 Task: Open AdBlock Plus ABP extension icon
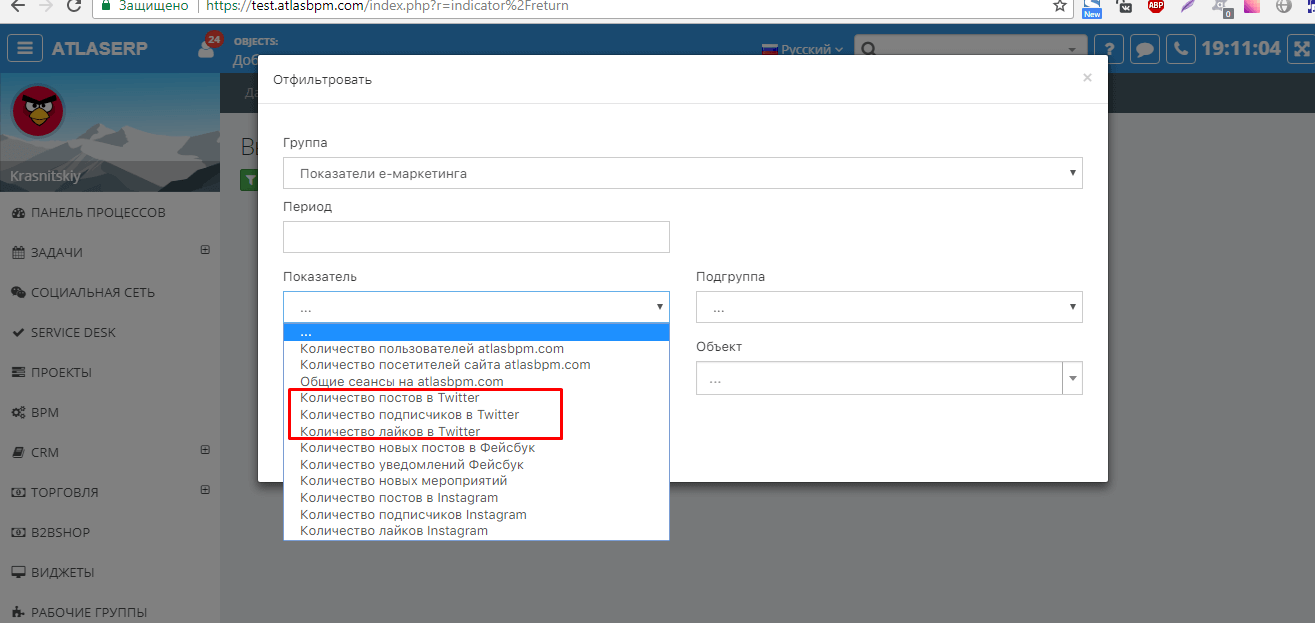pos(1156,6)
